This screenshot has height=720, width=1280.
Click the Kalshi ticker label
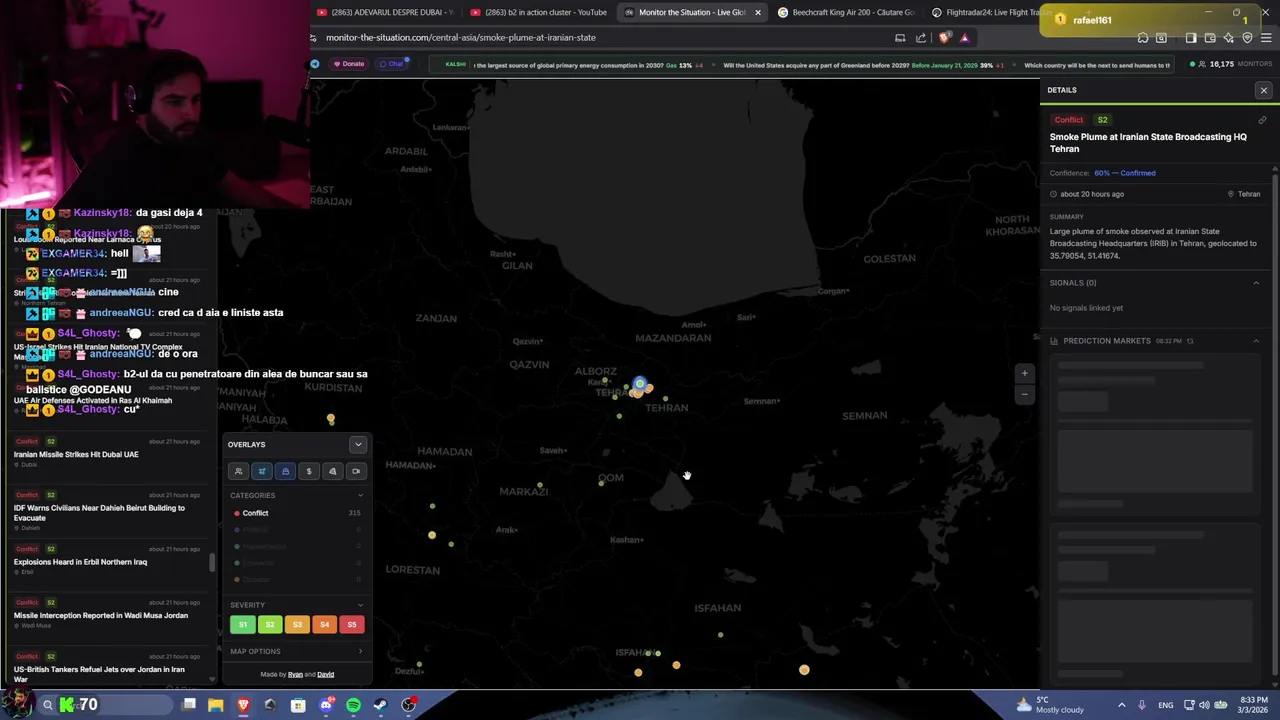pyautogui.click(x=456, y=64)
